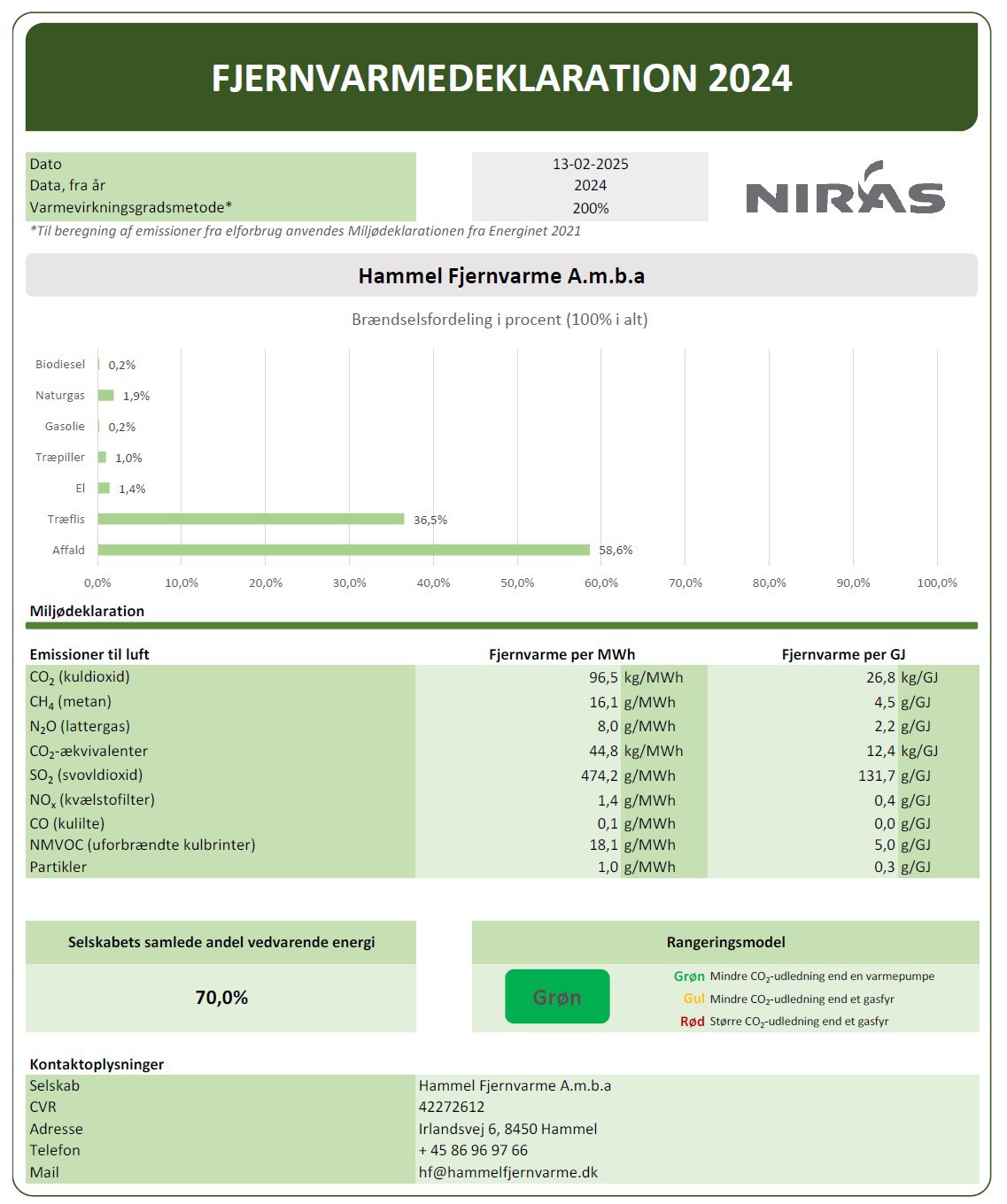Click the 'Hammel Fjernvarme A.m.b.a' heading bar
The width and height of the screenshot is (1007, 1204).
(501, 275)
